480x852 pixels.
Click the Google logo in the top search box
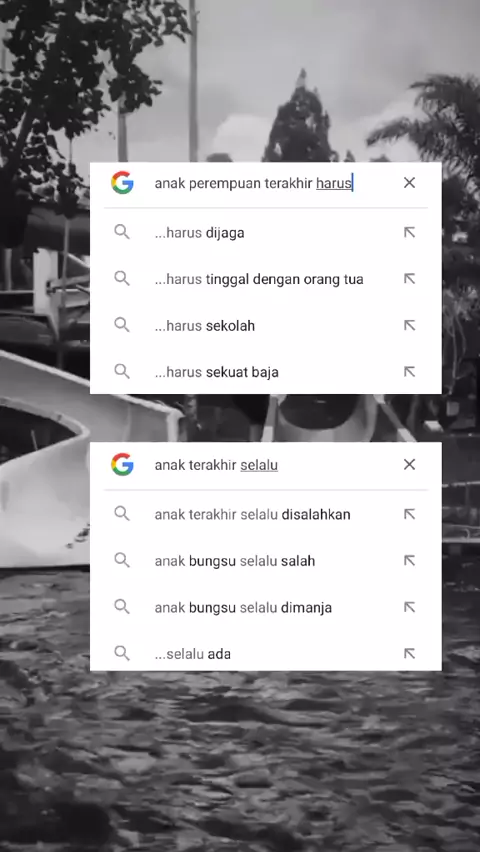122,183
